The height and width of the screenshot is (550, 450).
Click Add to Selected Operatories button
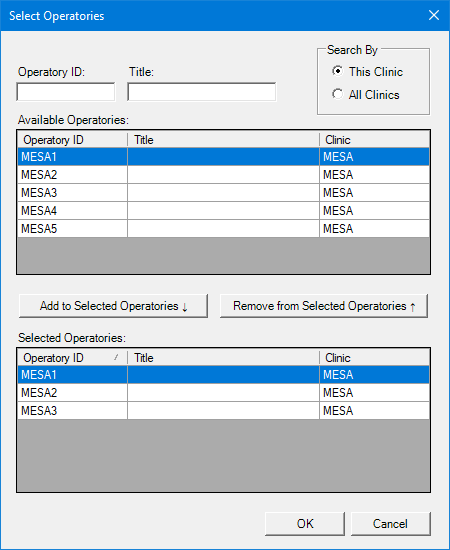pos(113,306)
